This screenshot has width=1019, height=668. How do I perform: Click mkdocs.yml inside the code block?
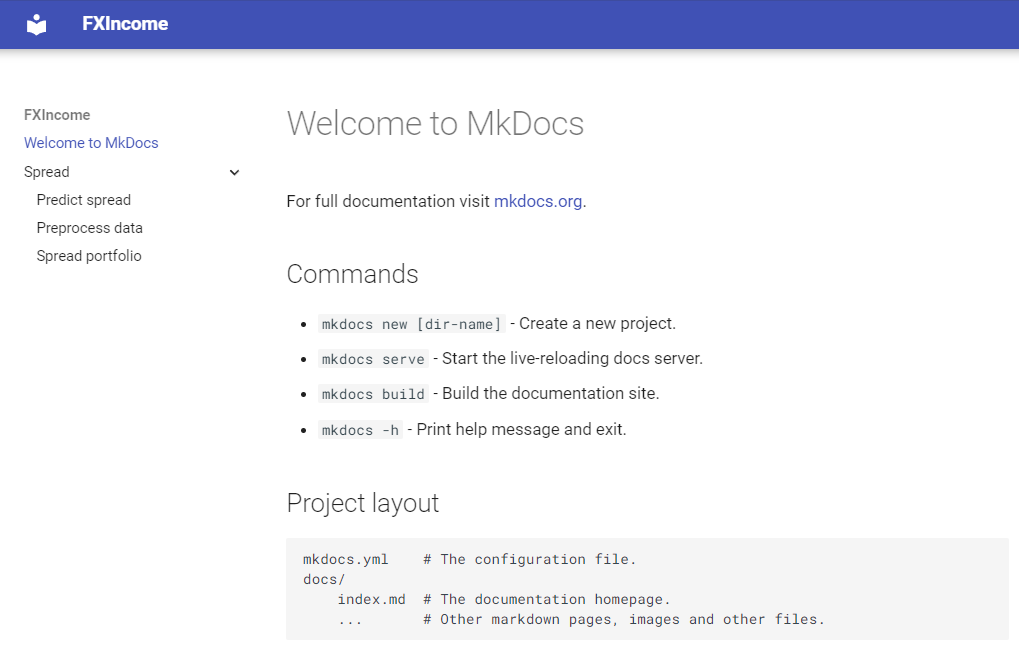[345, 559]
